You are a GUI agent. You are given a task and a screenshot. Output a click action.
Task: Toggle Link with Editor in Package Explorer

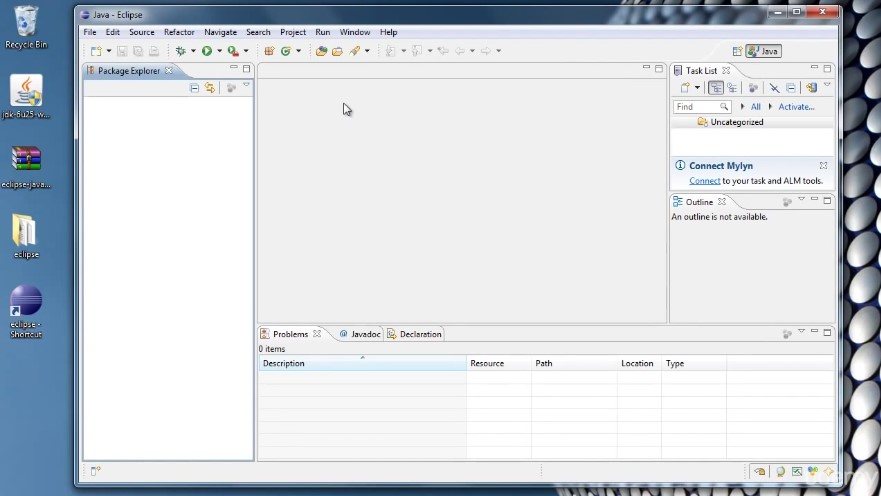coord(210,88)
